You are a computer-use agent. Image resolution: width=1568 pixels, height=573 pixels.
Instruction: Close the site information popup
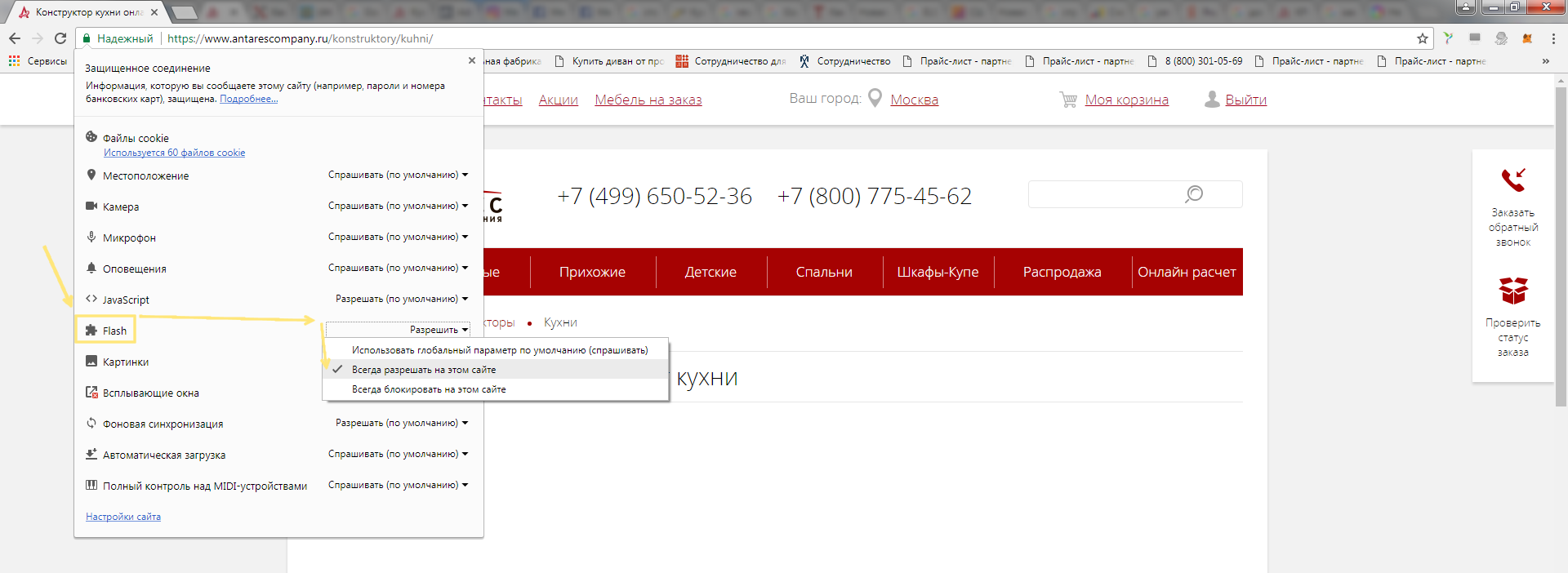471,60
